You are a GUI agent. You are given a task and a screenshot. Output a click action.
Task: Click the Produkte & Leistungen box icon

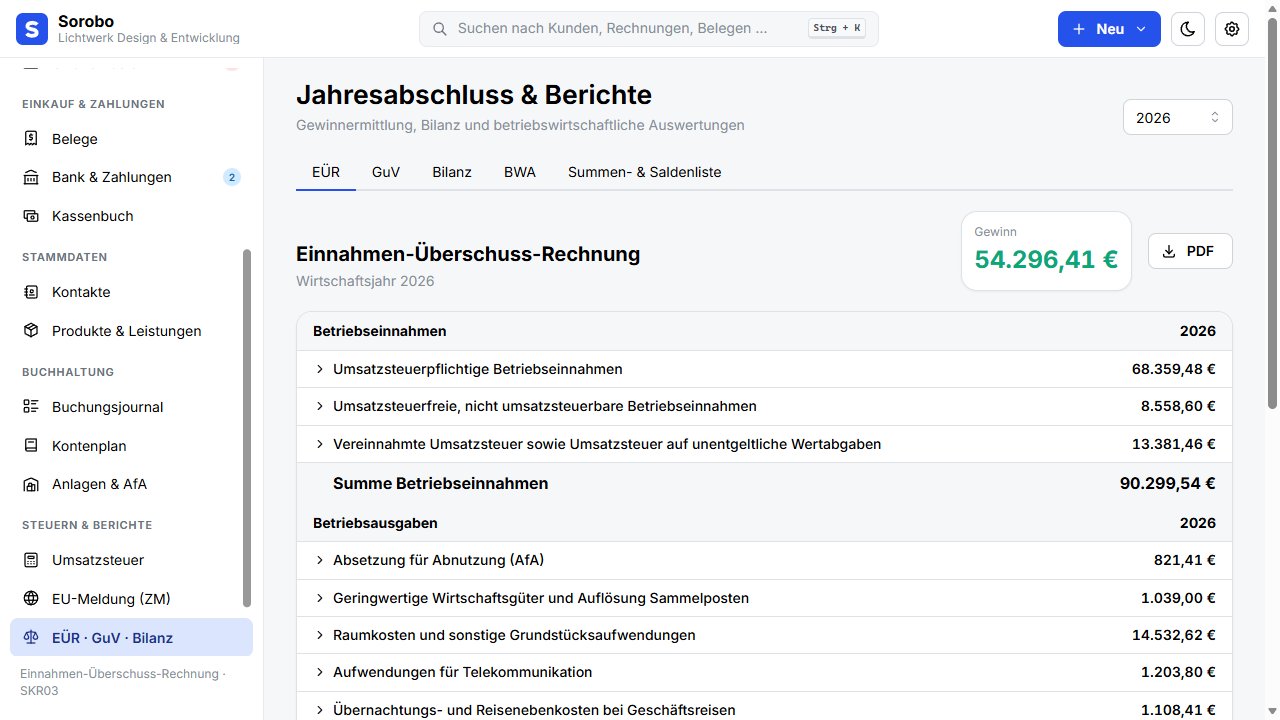(x=32, y=331)
